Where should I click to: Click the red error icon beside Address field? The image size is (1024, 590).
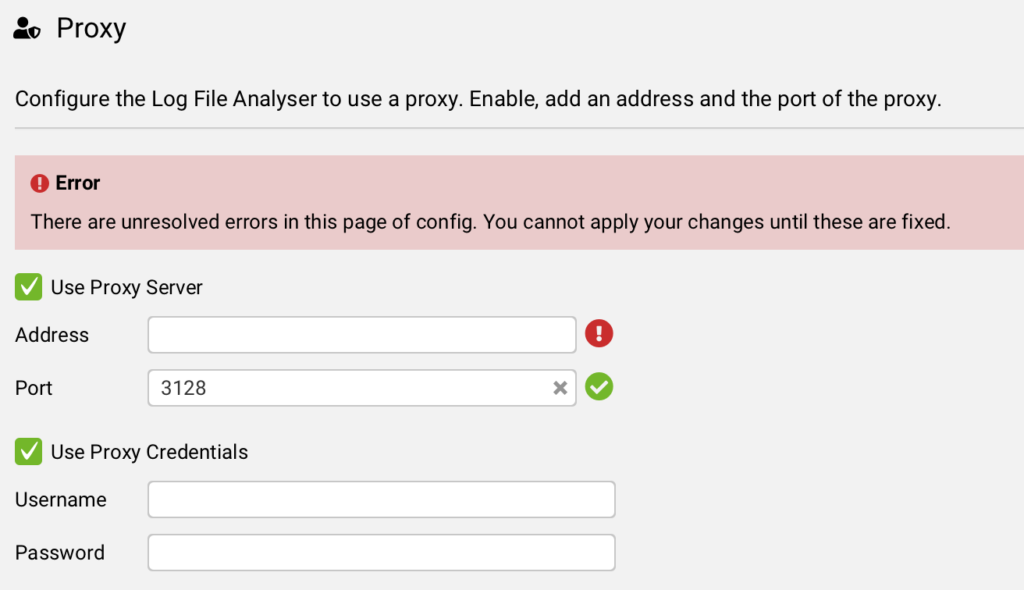pyautogui.click(x=599, y=334)
